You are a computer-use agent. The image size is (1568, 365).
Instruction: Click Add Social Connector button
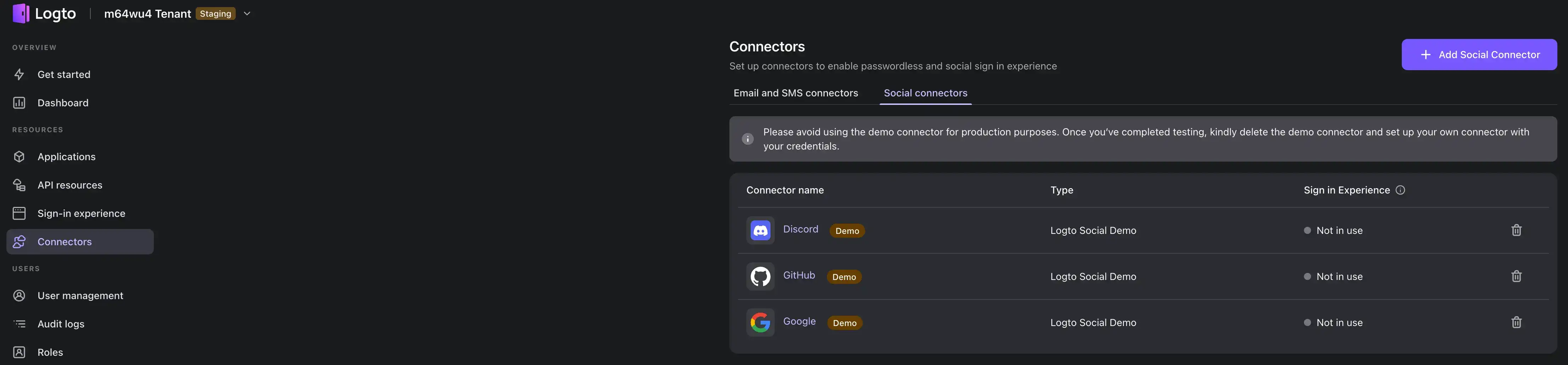[1479, 55]
